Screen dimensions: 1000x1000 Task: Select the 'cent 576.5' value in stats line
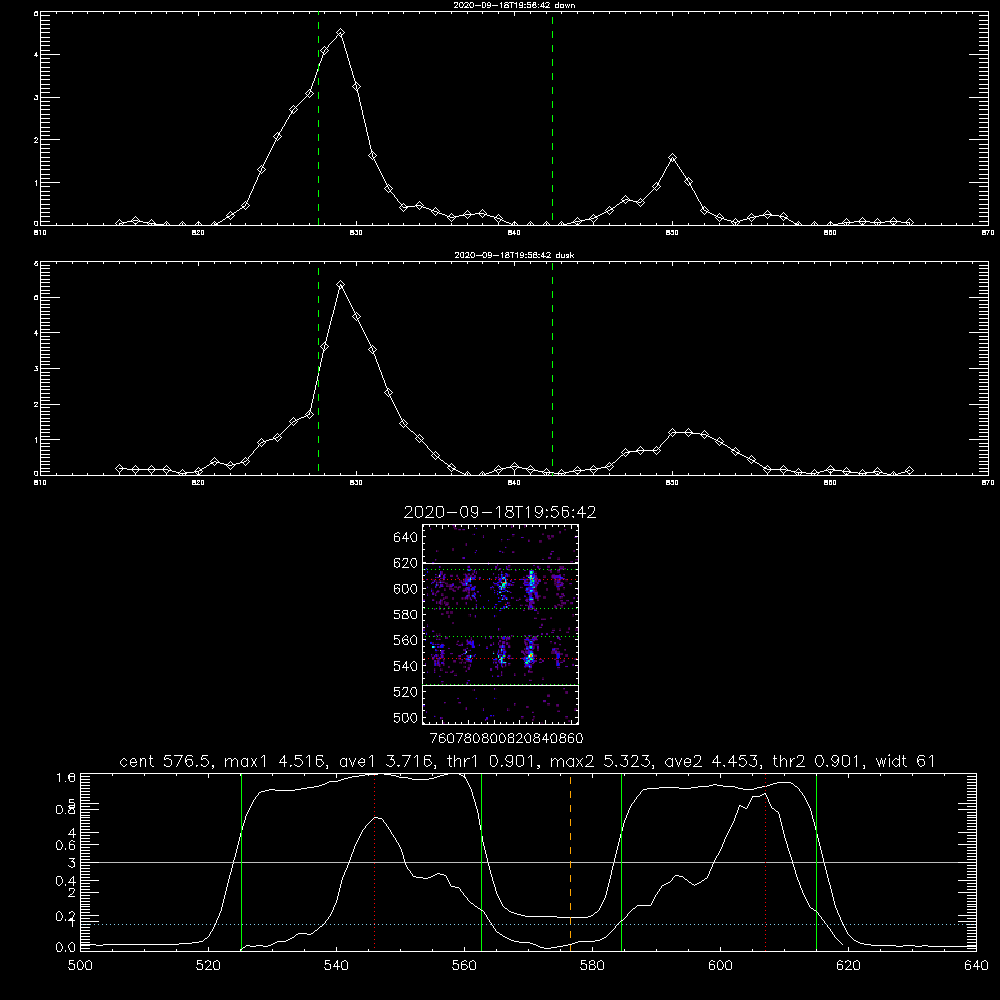[x=166, y=761]
